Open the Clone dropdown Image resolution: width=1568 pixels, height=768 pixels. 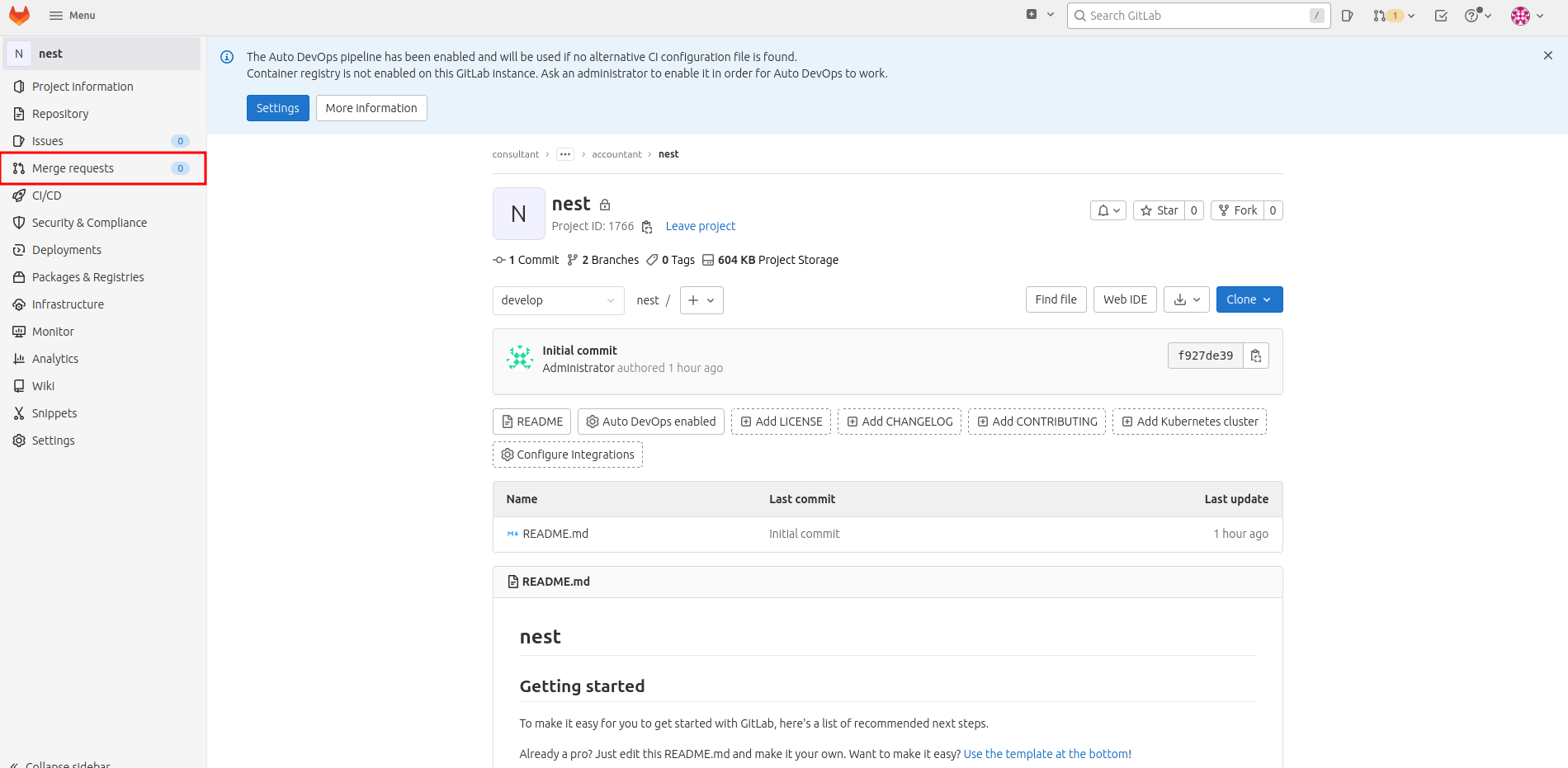1249,299
